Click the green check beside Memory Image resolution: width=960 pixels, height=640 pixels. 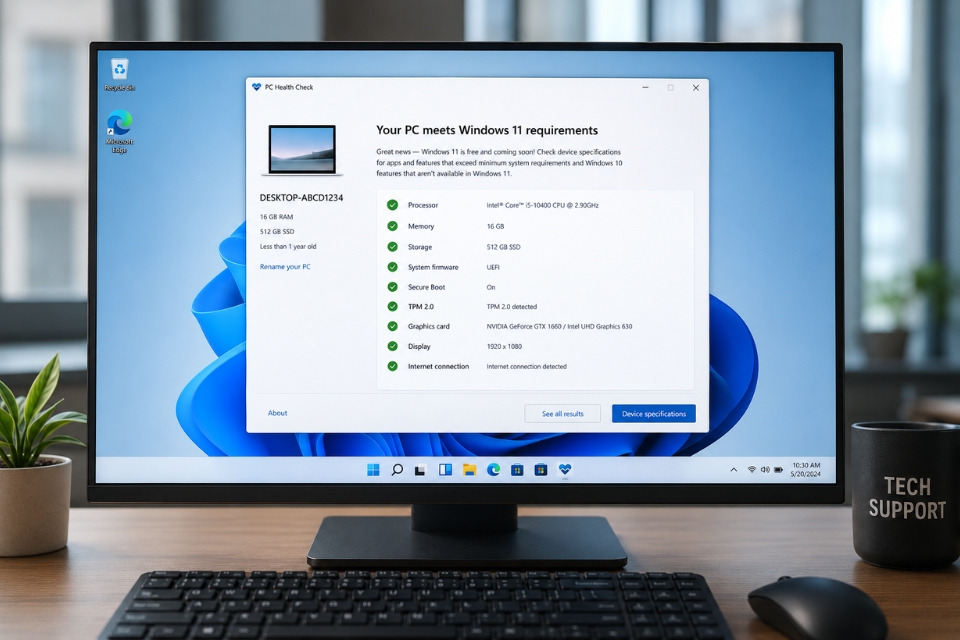click(x=392, y=226)
